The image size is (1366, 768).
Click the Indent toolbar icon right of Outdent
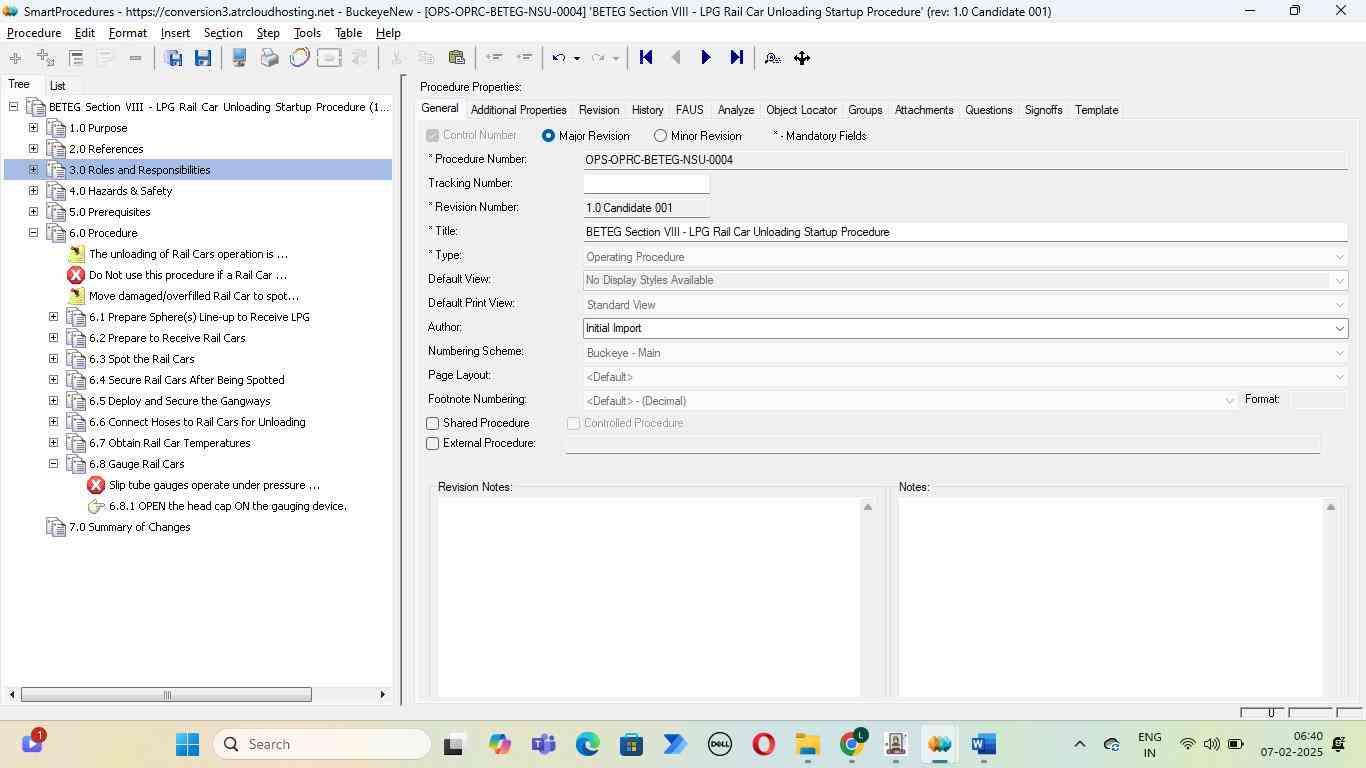pyautogui.click(x=523, y=58)
